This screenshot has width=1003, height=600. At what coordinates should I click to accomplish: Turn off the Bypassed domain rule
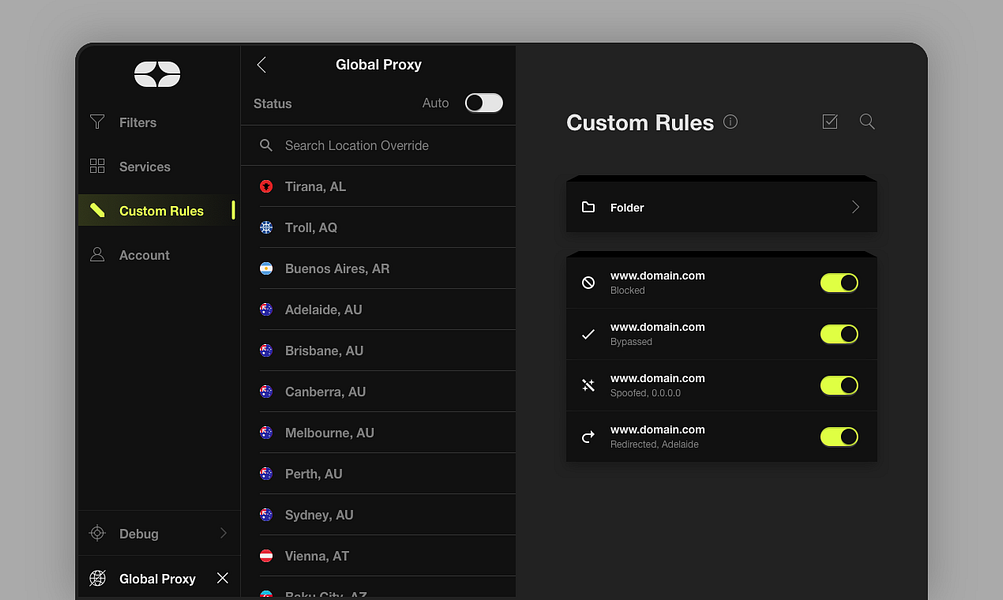[839, 334]
